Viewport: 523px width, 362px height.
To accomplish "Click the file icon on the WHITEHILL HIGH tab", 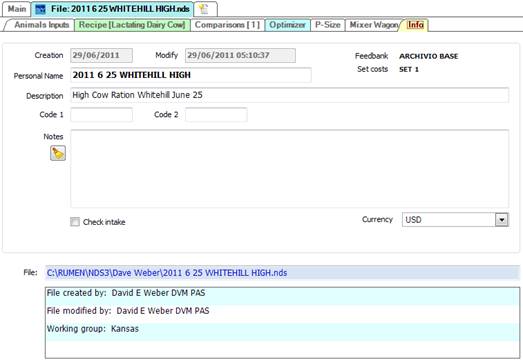I will click(40, 9).
